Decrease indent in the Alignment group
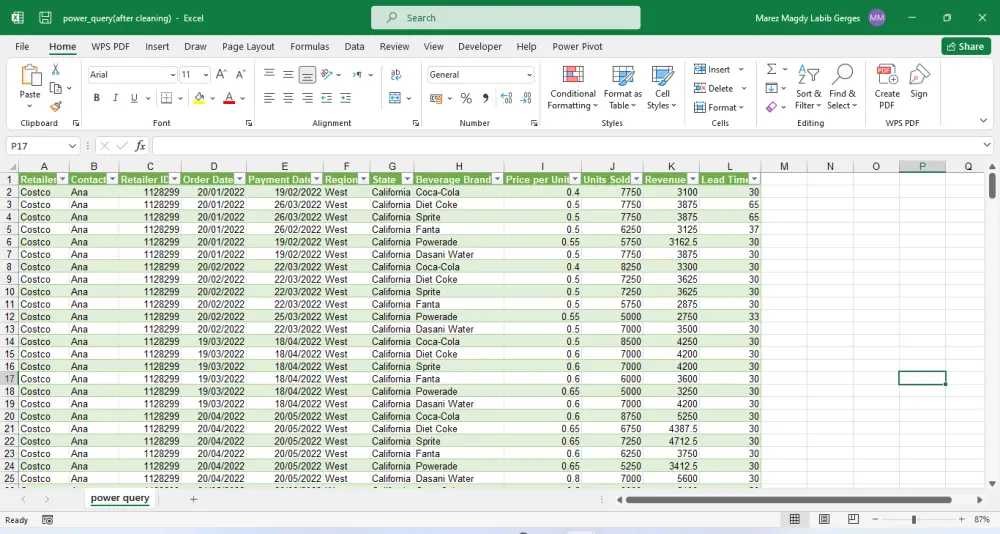This screenshot has height=534, width=1000. point(327,98)
